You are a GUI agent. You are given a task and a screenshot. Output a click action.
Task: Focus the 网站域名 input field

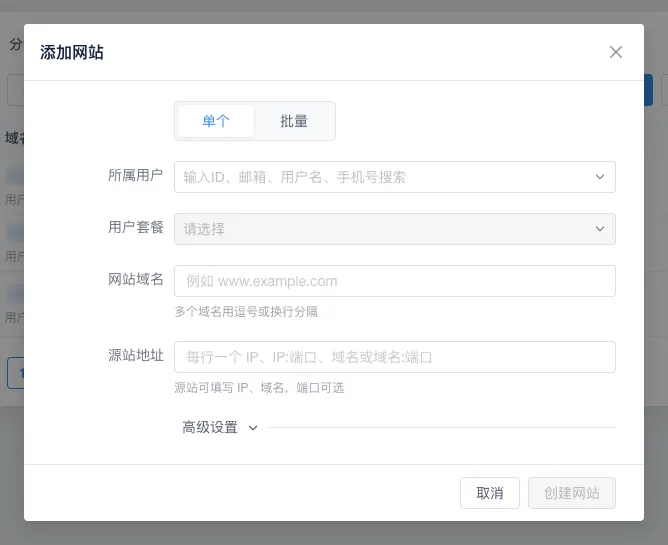click(x=394, y=281)
